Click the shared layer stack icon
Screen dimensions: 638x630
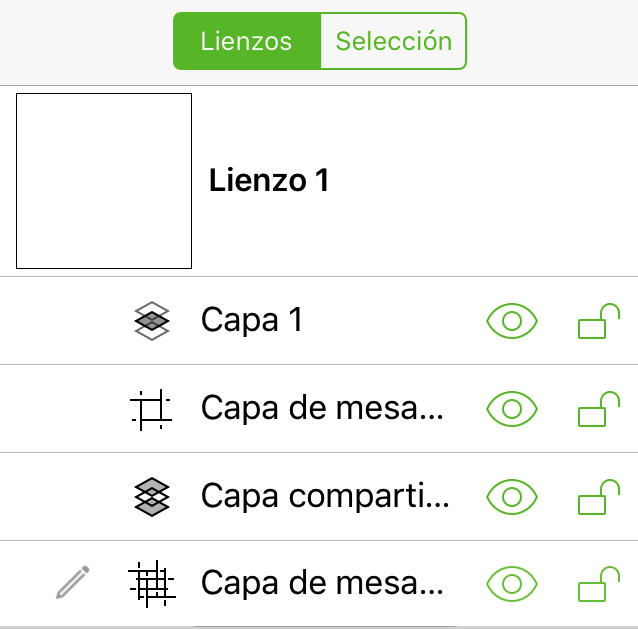coord(152,497)
